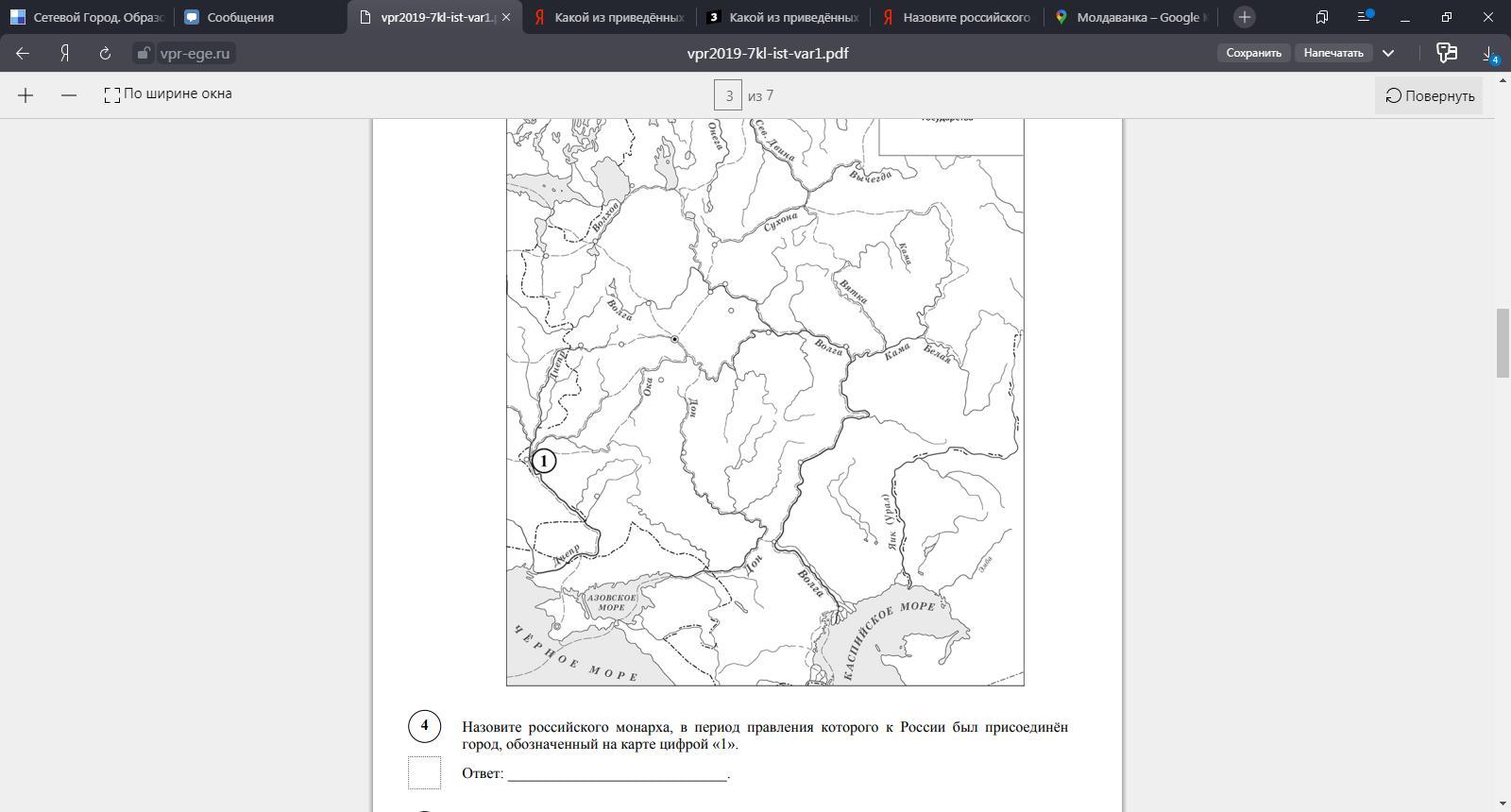This screenshot has width=1511, height=812.
Task: Minimize the browser window
Action: [1405, 17]
